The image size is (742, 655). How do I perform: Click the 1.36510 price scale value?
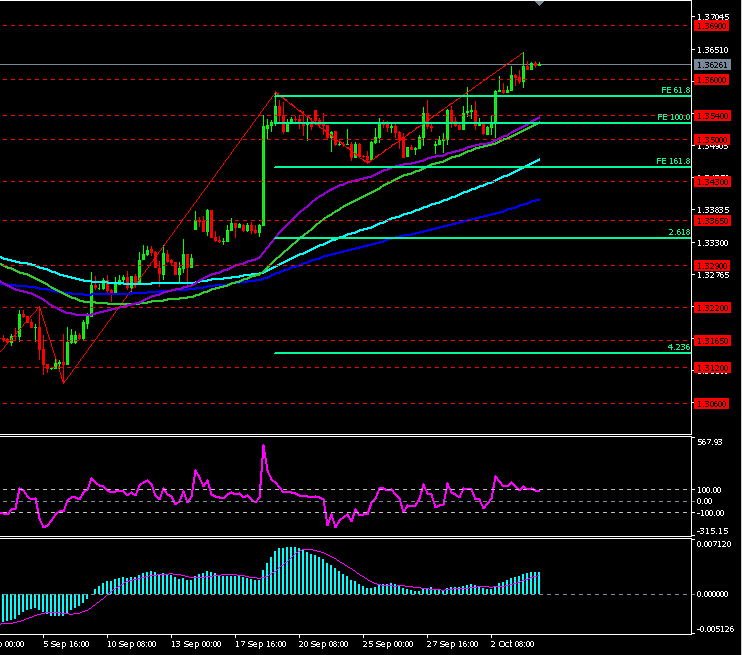point(713,50)
